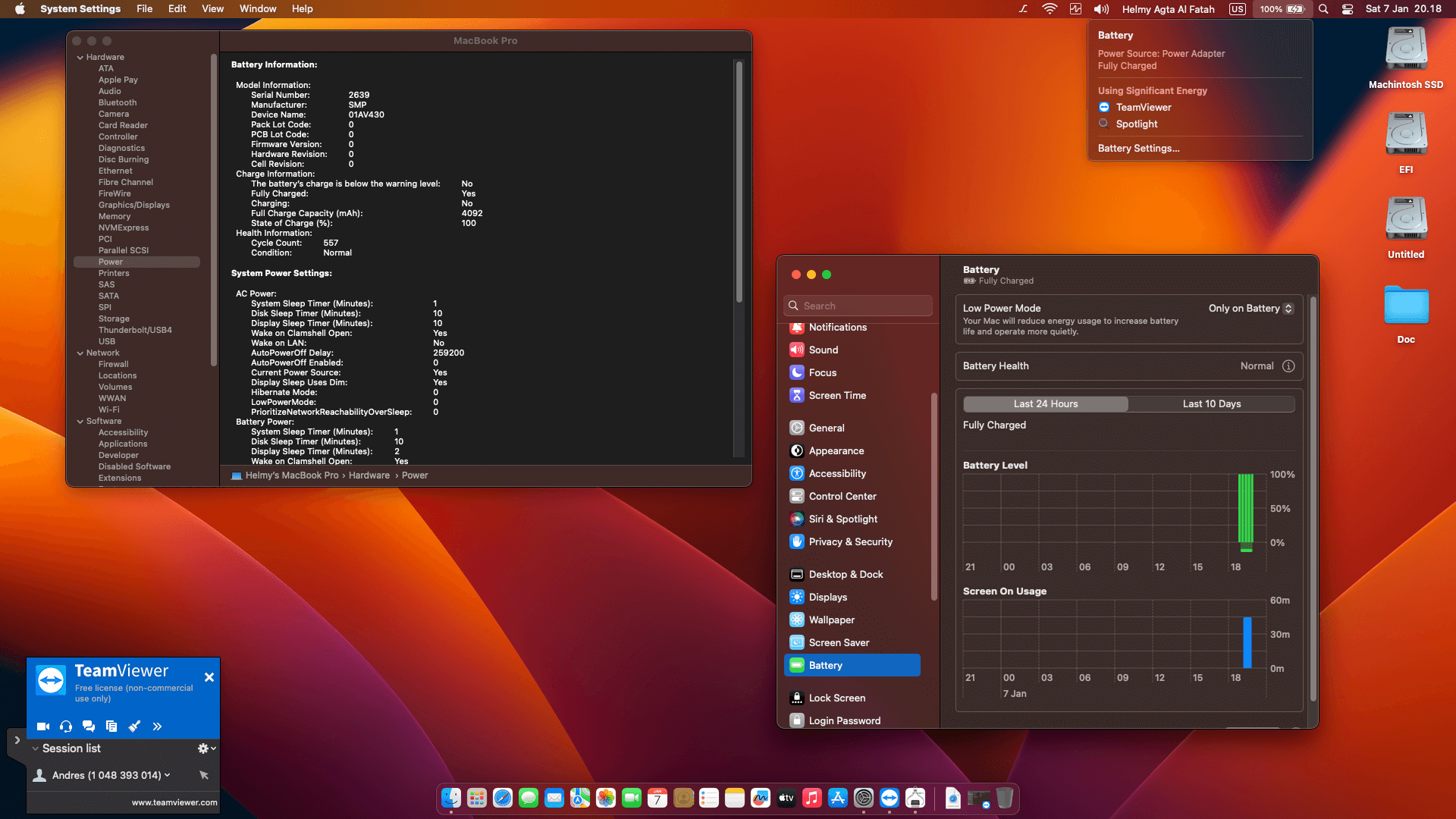Open Privacy & Security settings
The height and width of the screenshot is (819, 1456).
850,541
